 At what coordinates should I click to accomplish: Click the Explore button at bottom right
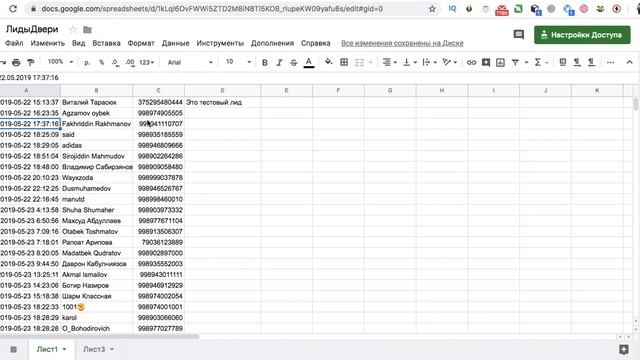[624, 349]
